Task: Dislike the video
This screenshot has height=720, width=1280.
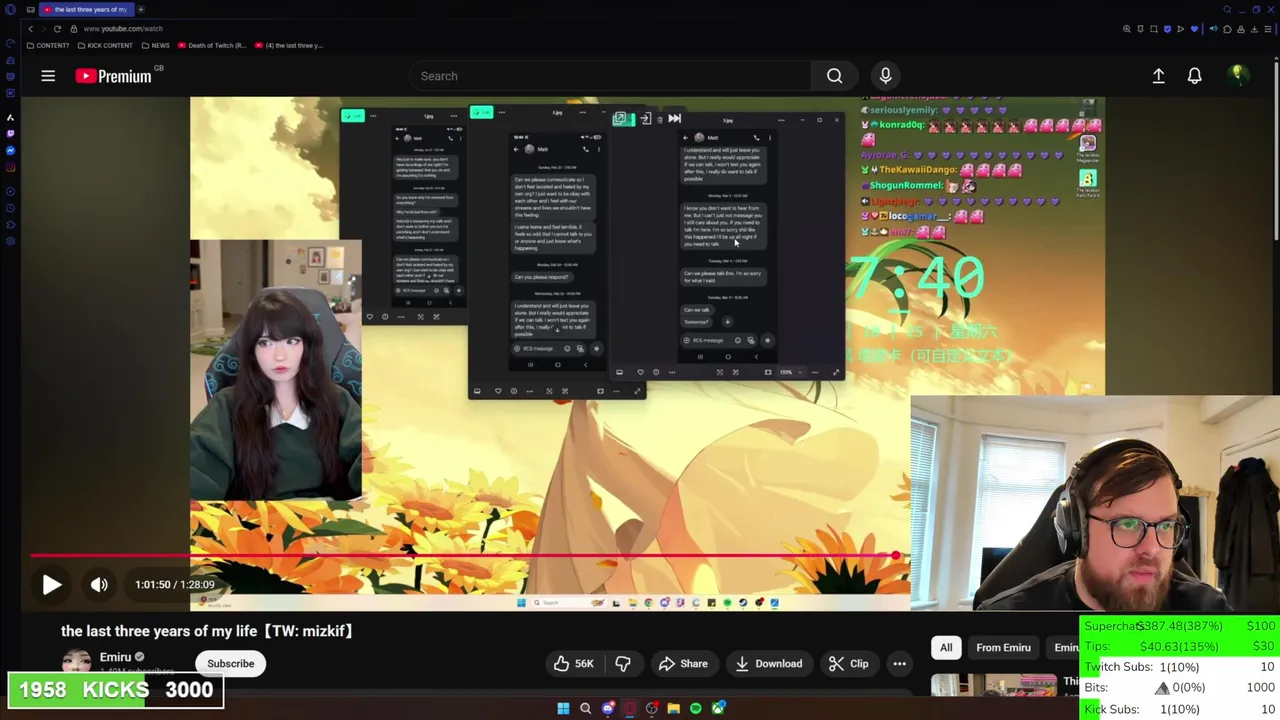Action: [x=623, y=664]
